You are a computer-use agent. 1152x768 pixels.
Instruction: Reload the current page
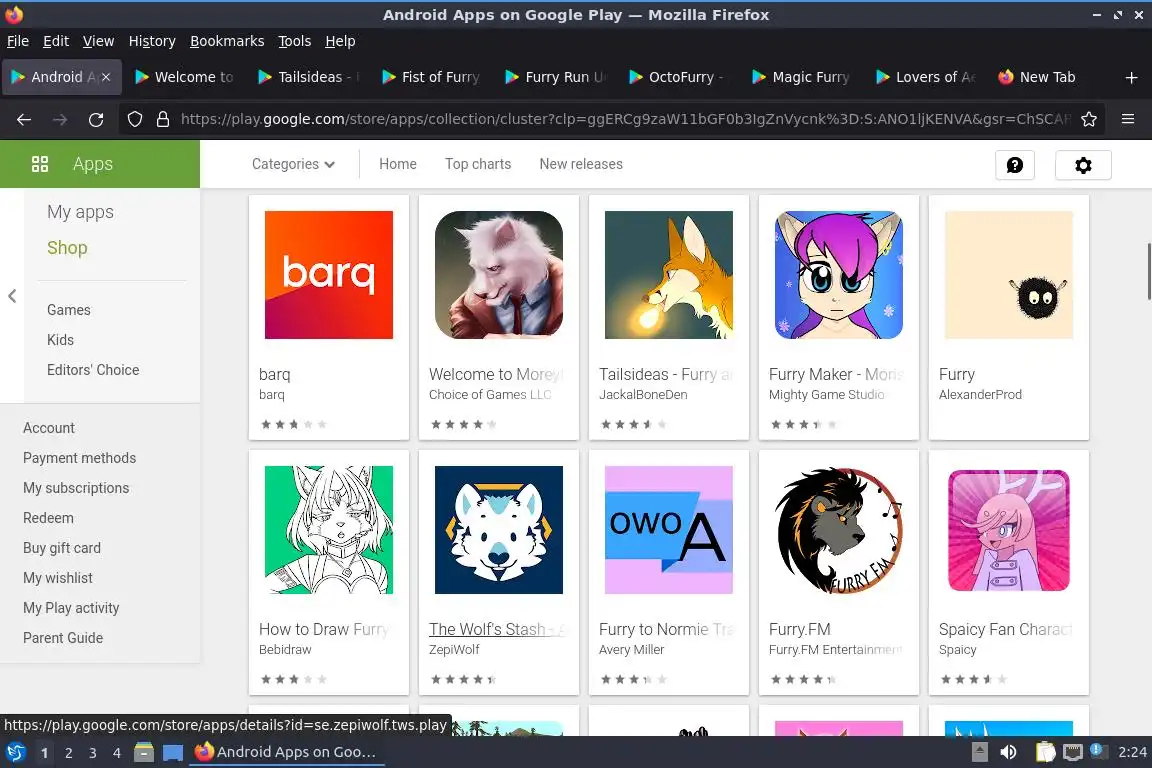click(x=96, y=119)
